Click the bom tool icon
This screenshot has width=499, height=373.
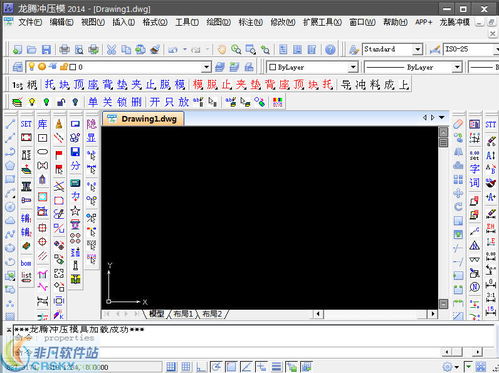(26, 263)
